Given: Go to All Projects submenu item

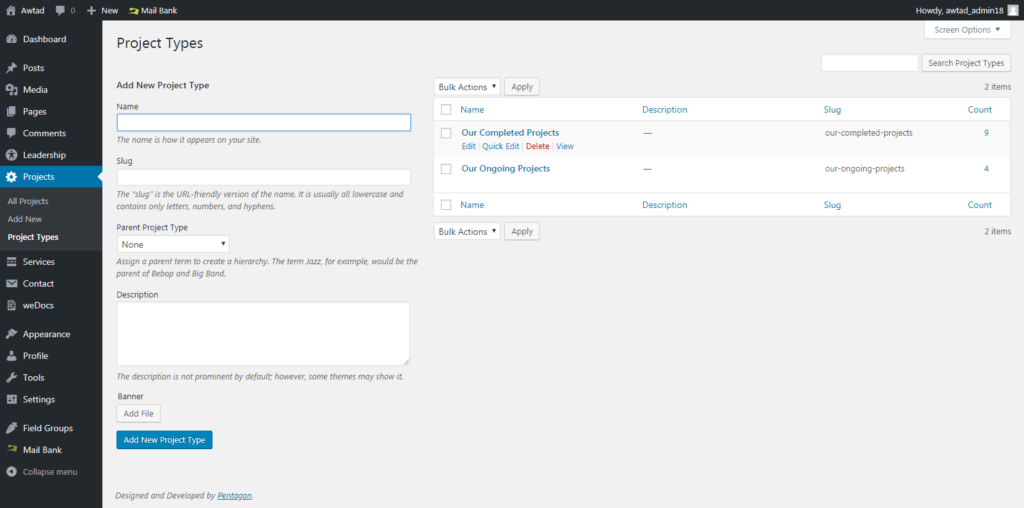Looking at the screenshot, I should 28,201.
